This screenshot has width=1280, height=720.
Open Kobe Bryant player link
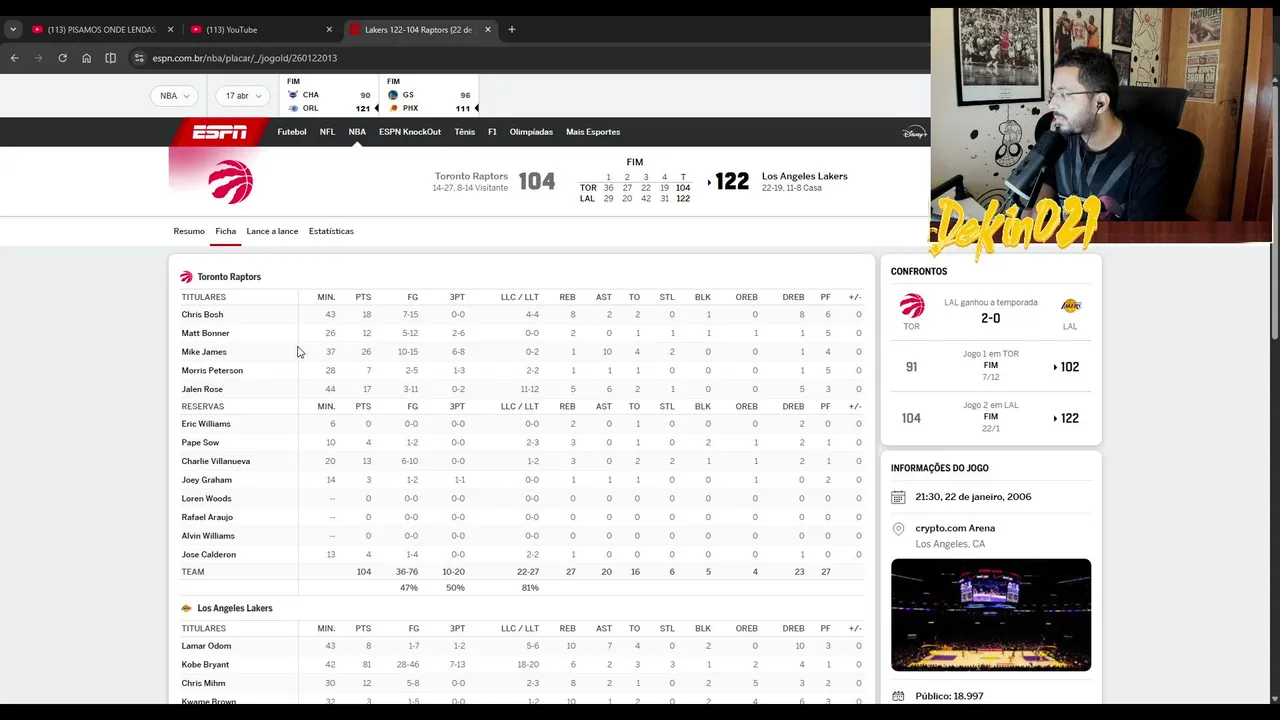205,665
